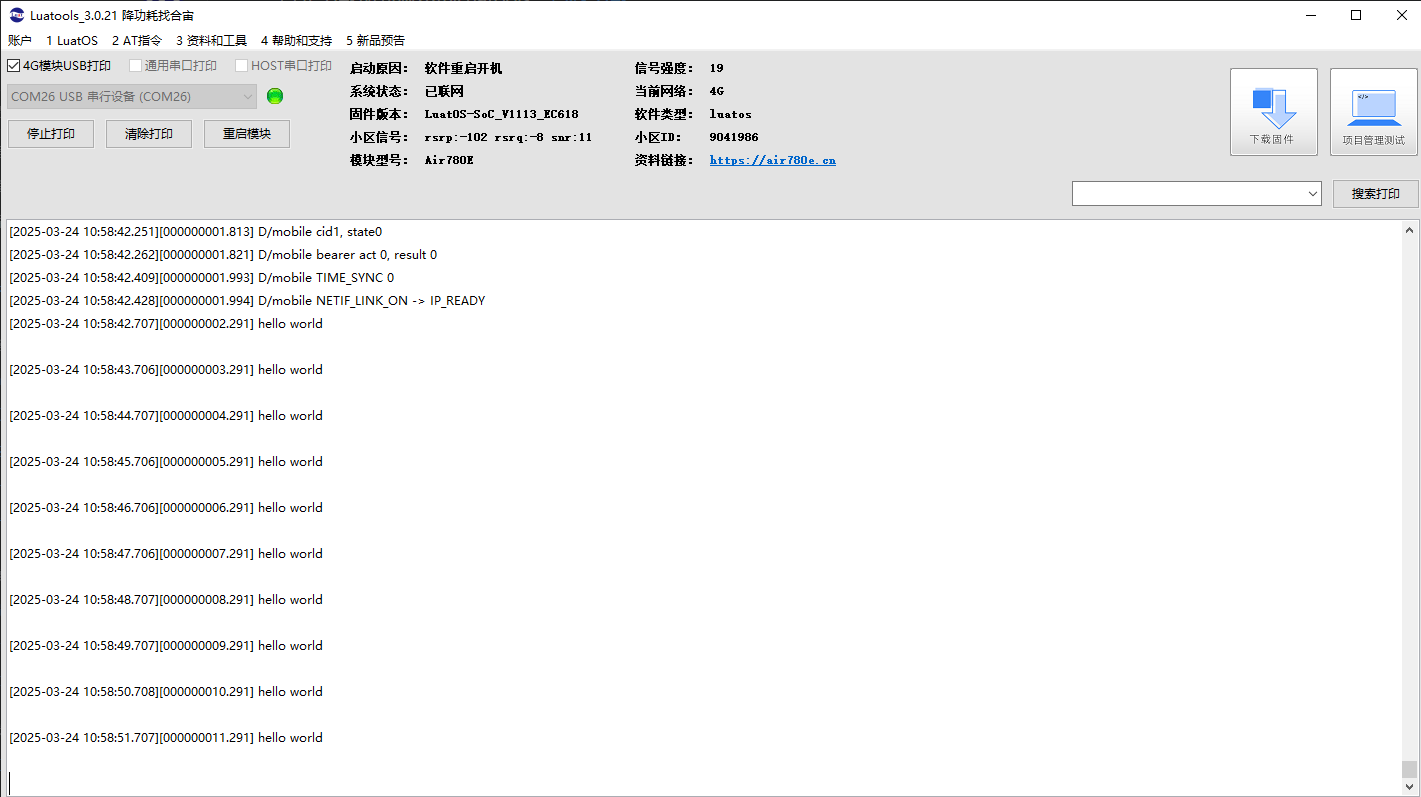Click the 下载固件 download firmware icon button
This screenshot has width=1421, height=797.
[1273, 112]
